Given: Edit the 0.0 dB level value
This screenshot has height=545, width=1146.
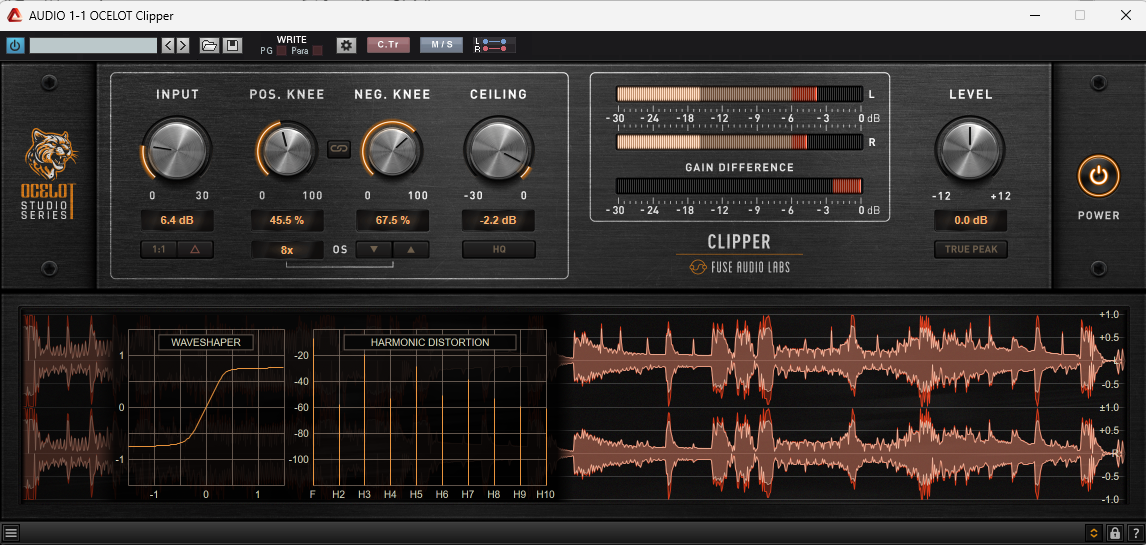Looking at the screenshot, I should pos(970,220).
